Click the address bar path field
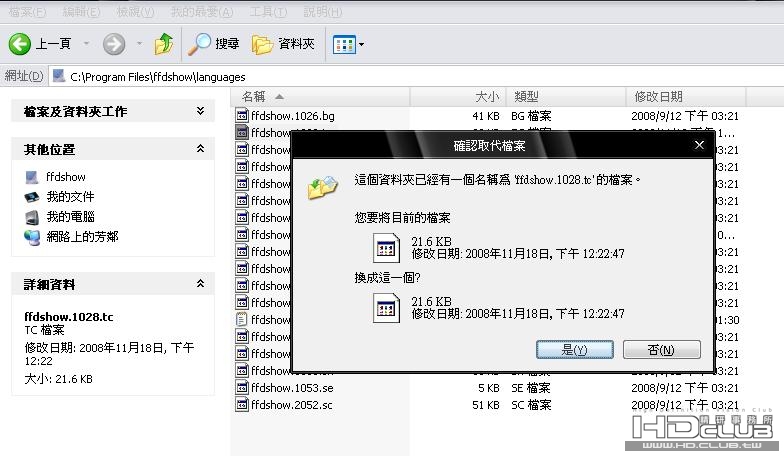 coord(415,76)
